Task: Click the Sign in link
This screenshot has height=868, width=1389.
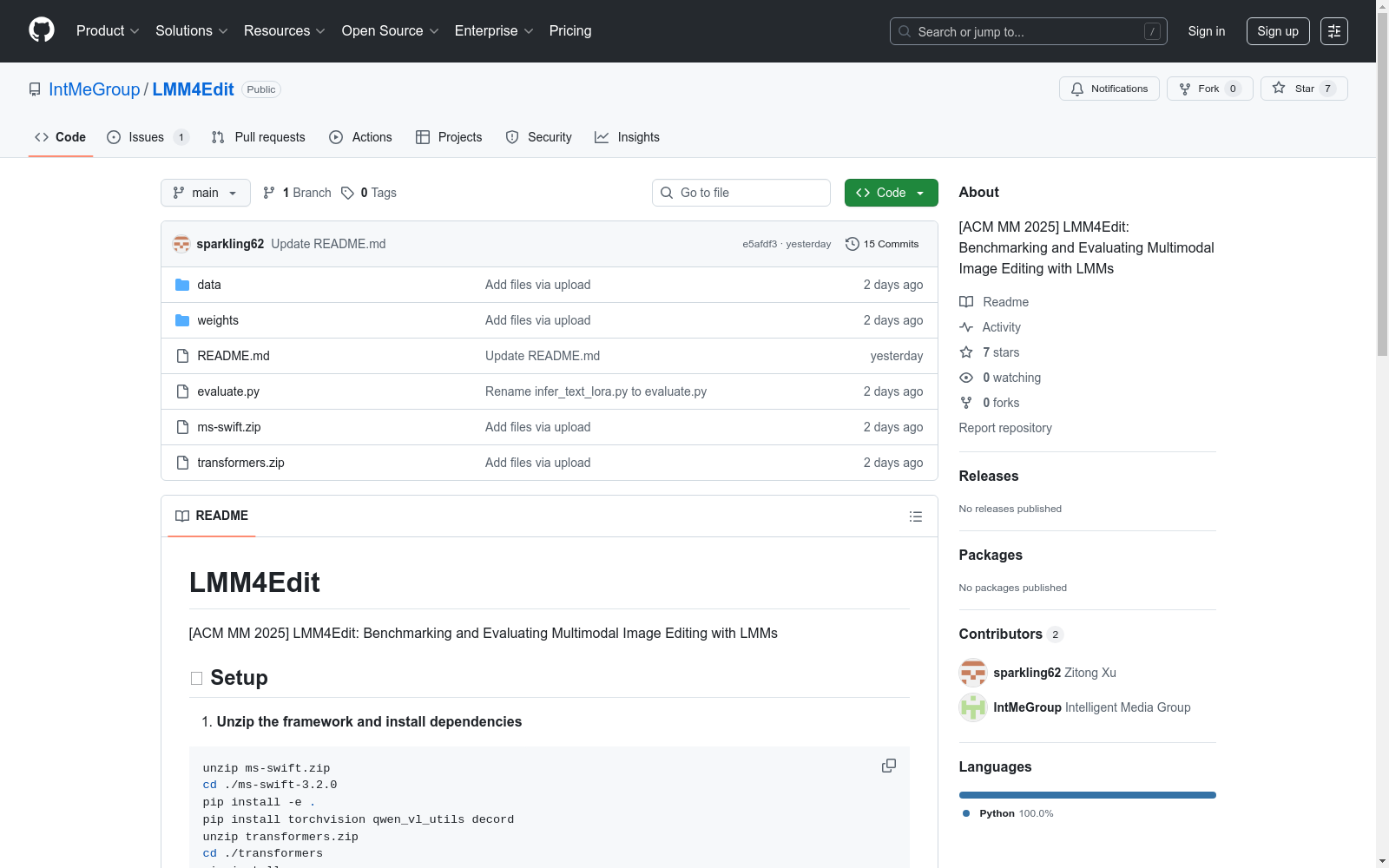Action: (x=1207, y=31)
